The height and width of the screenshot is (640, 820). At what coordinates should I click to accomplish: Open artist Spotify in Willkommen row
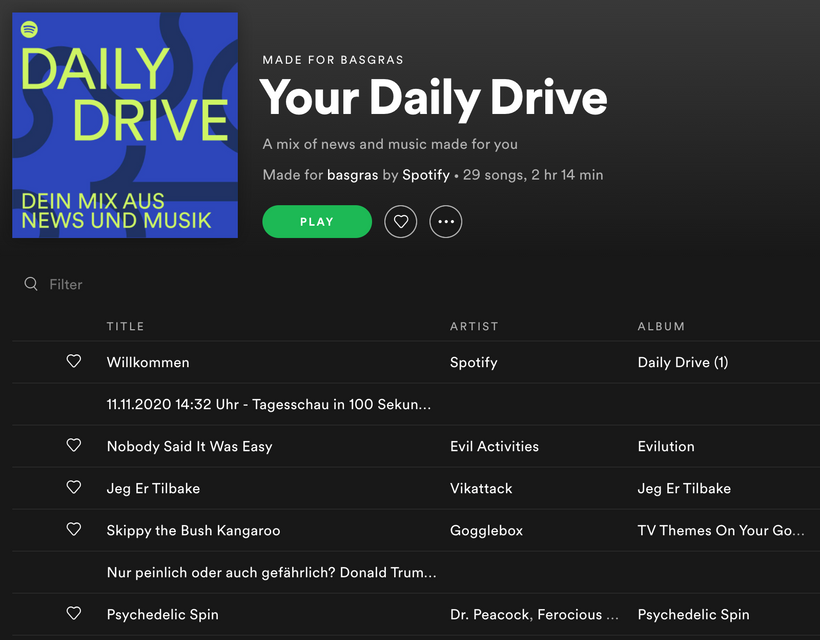(x=474, y=362)
